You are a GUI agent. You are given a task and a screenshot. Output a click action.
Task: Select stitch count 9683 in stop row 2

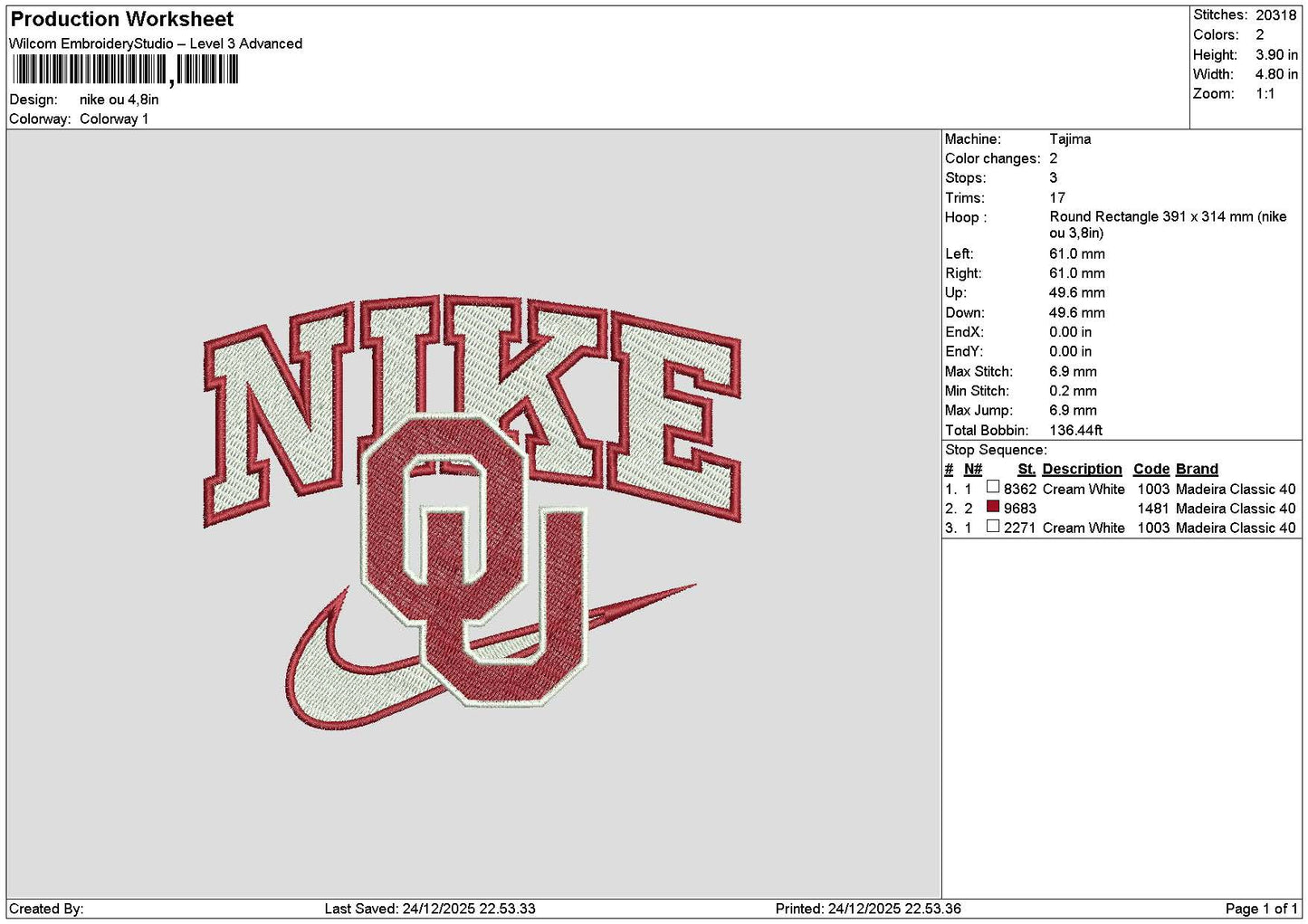(1020, 509)
